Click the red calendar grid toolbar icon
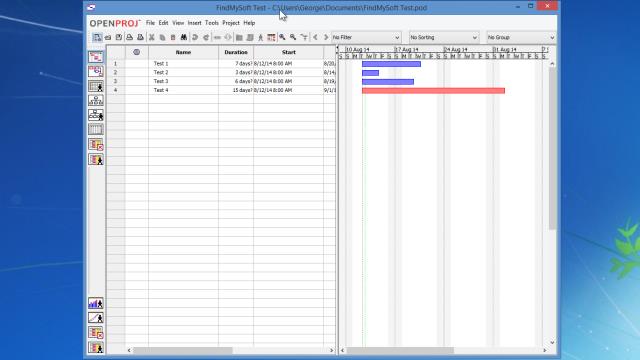The width and height of the screenshot is (640, 360). point(271,38)
